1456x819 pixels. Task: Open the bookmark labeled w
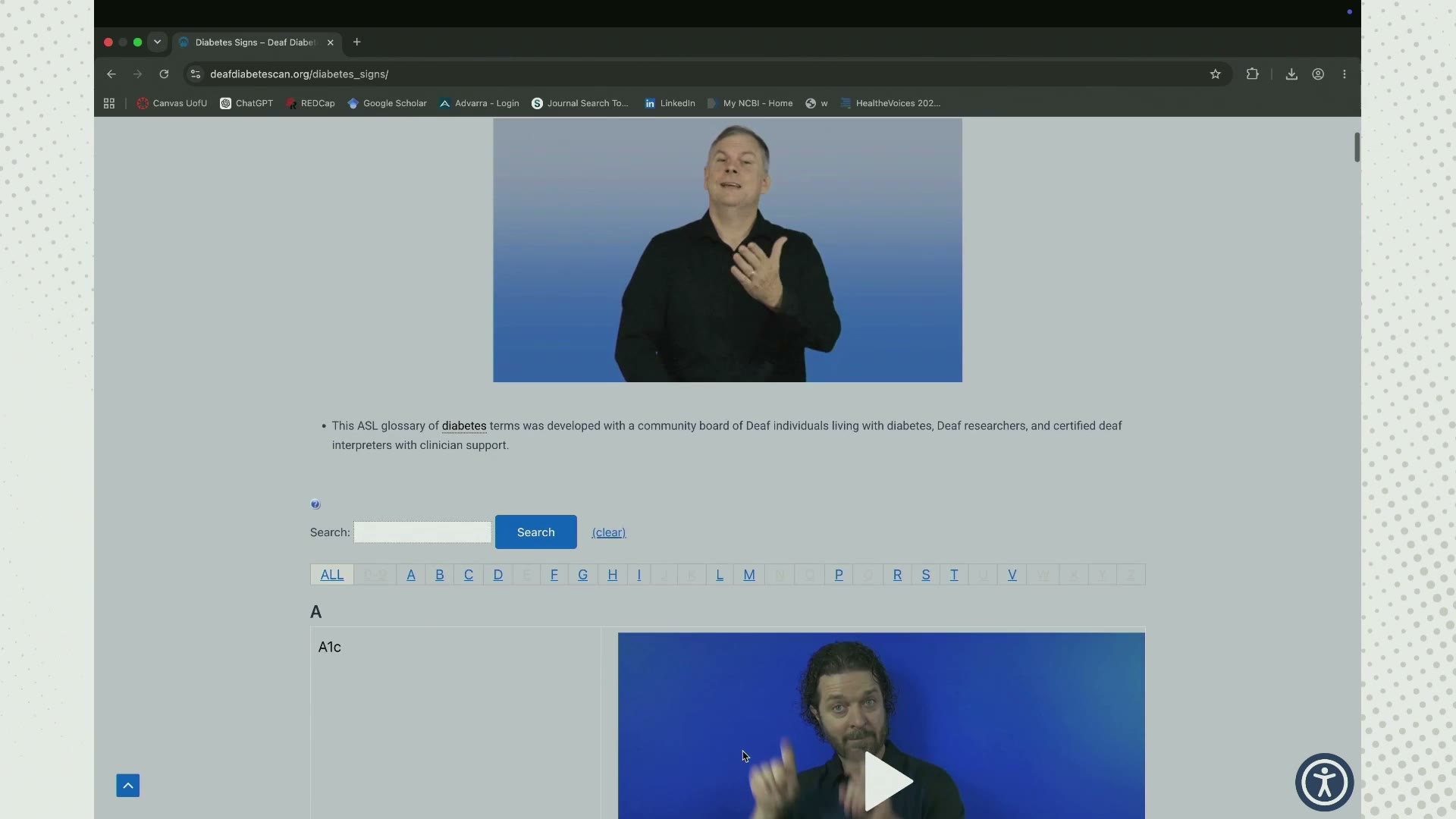pyautogui.click(x=817, y=103)
